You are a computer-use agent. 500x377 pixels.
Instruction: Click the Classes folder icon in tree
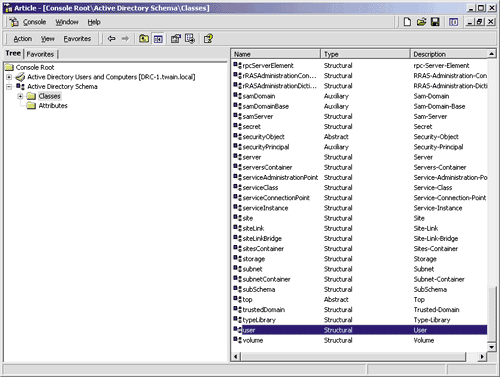point(31,96)
